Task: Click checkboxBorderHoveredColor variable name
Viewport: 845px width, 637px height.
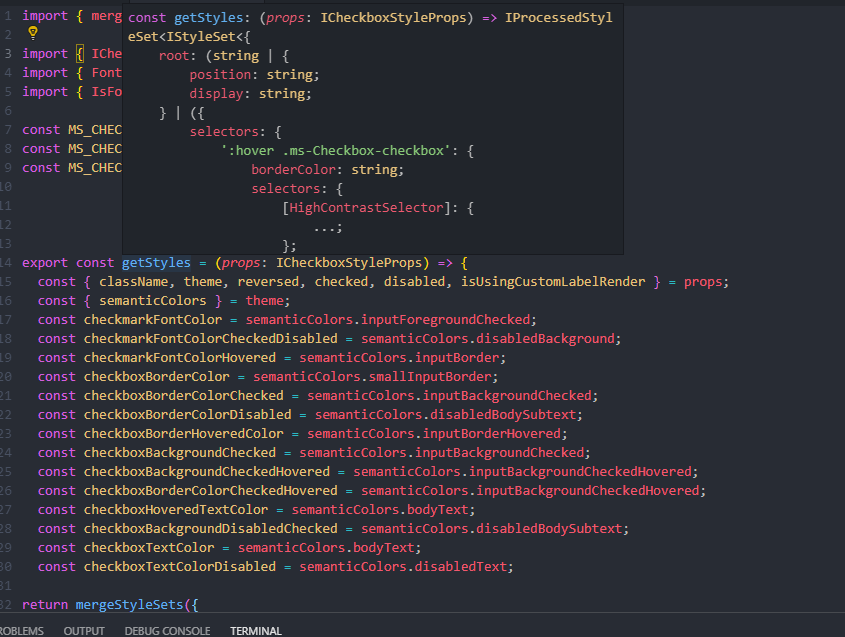Action: (183, 433)
